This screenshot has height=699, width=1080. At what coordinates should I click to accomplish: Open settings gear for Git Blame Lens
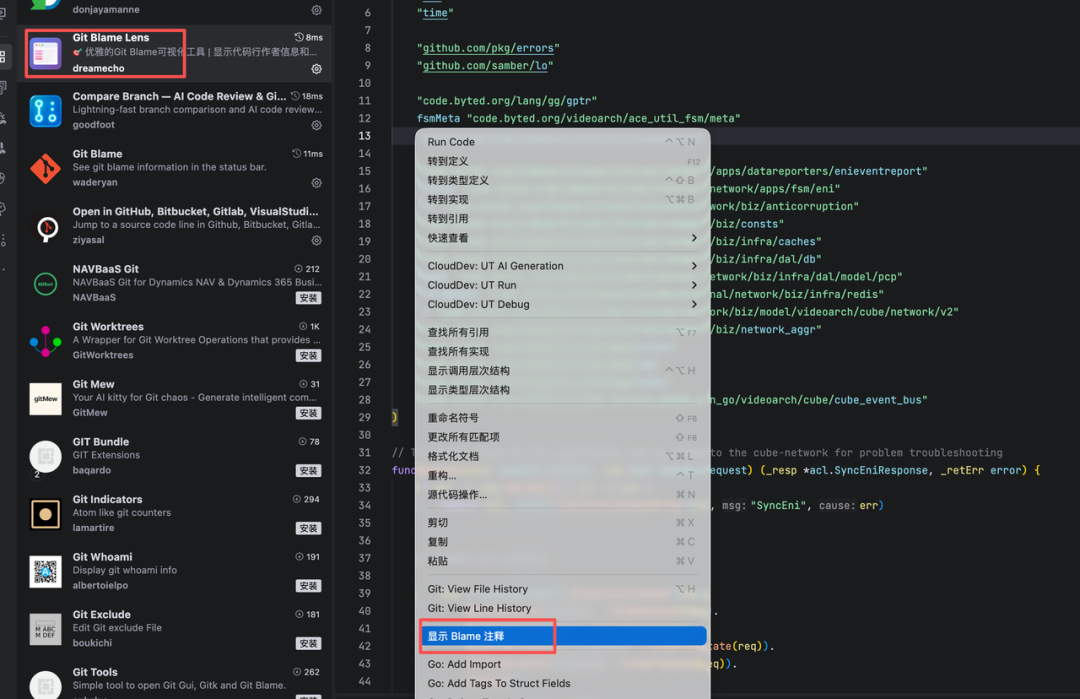[316, 69]
